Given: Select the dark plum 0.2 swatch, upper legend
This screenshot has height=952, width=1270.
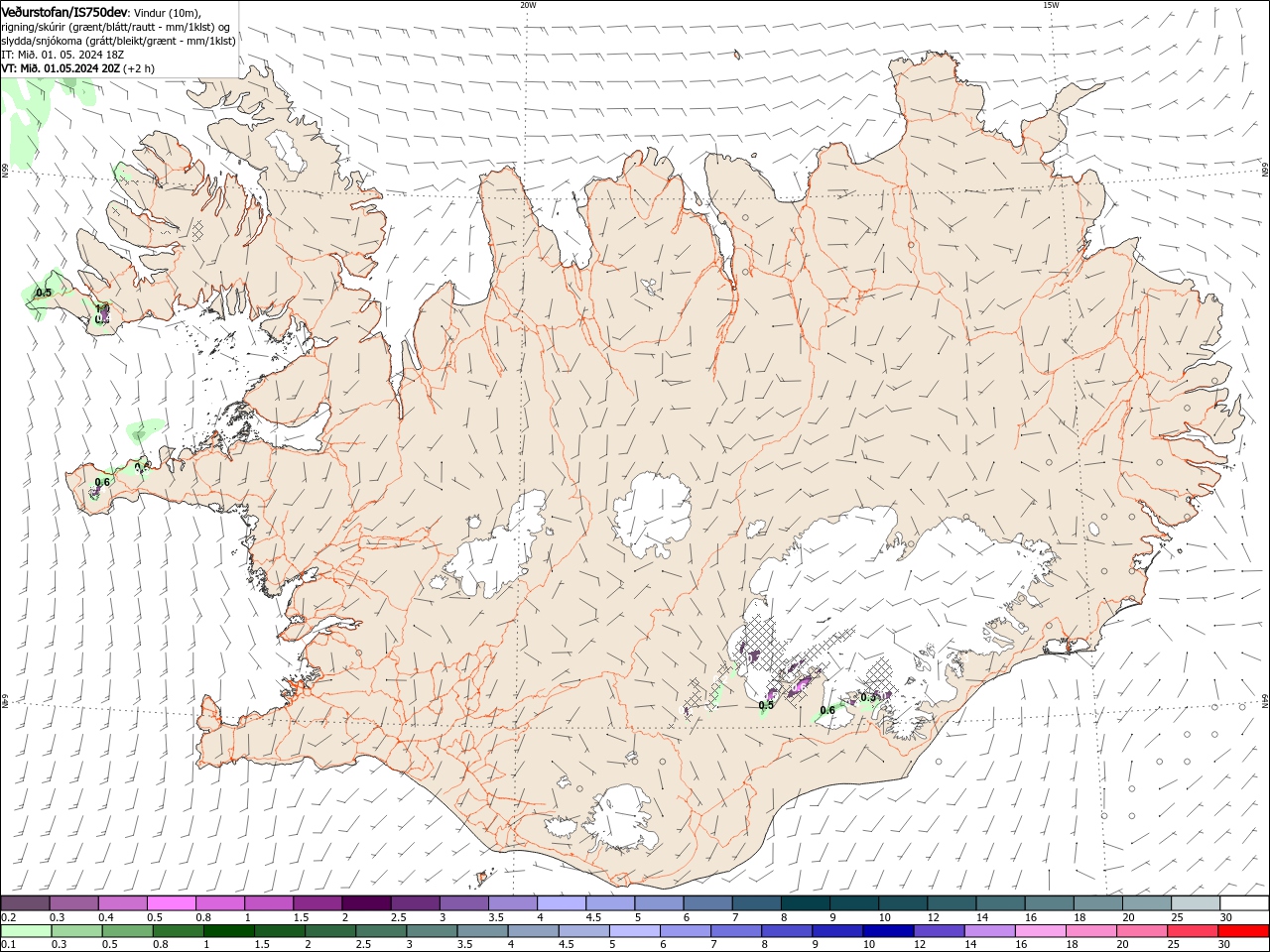Looking at the screenshot, I should (25, 903).
